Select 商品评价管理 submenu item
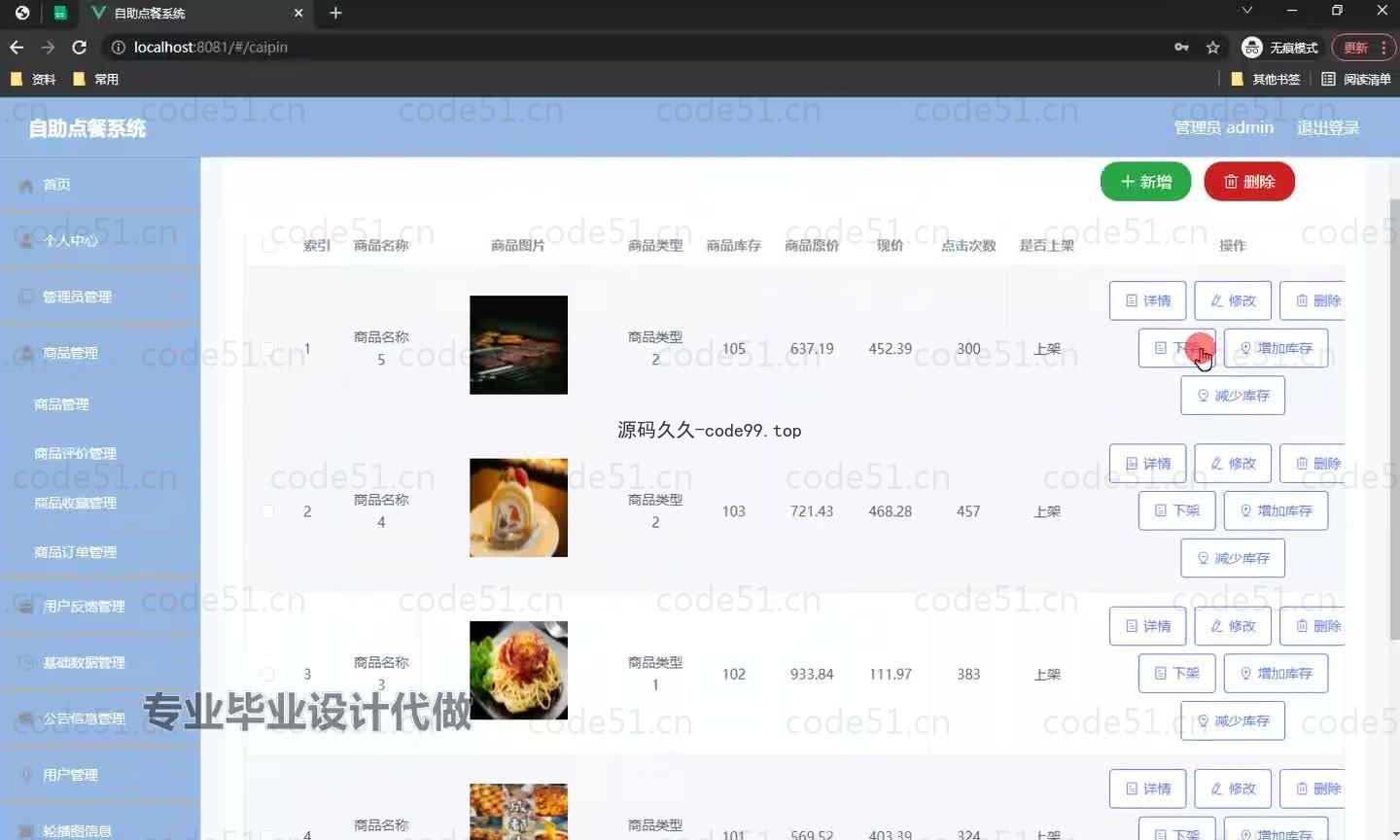 75,453
